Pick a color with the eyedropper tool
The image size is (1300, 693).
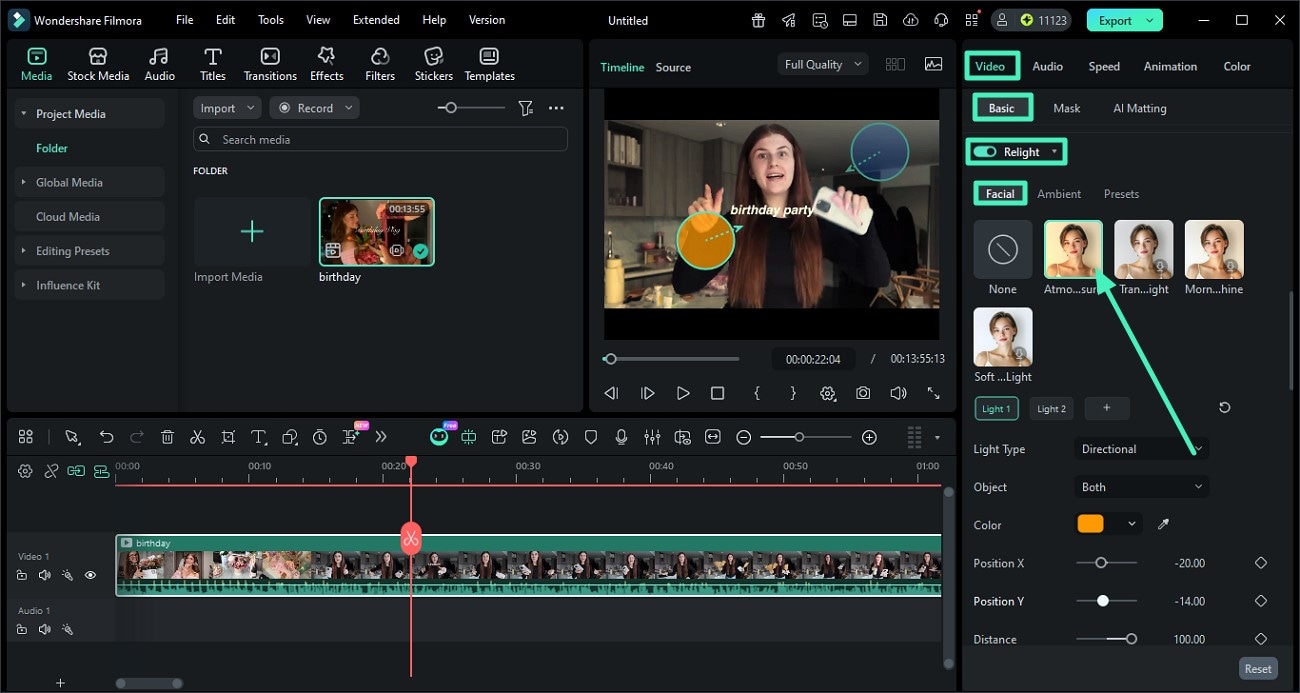point(1163,524)
